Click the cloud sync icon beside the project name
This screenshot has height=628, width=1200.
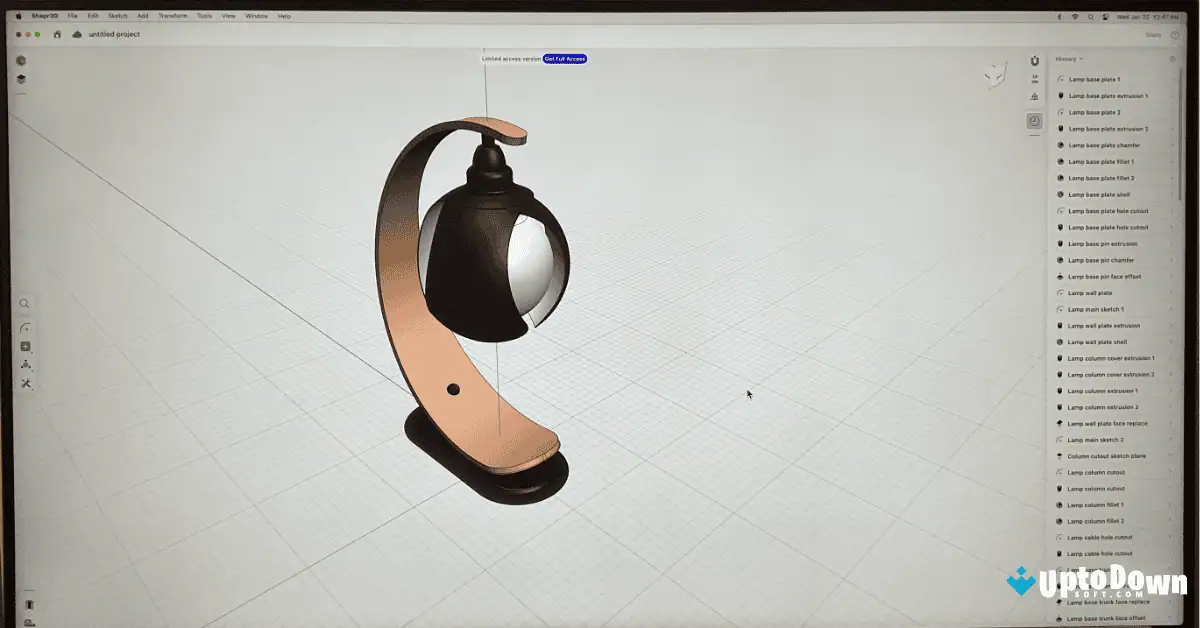(x=77, y=33)
